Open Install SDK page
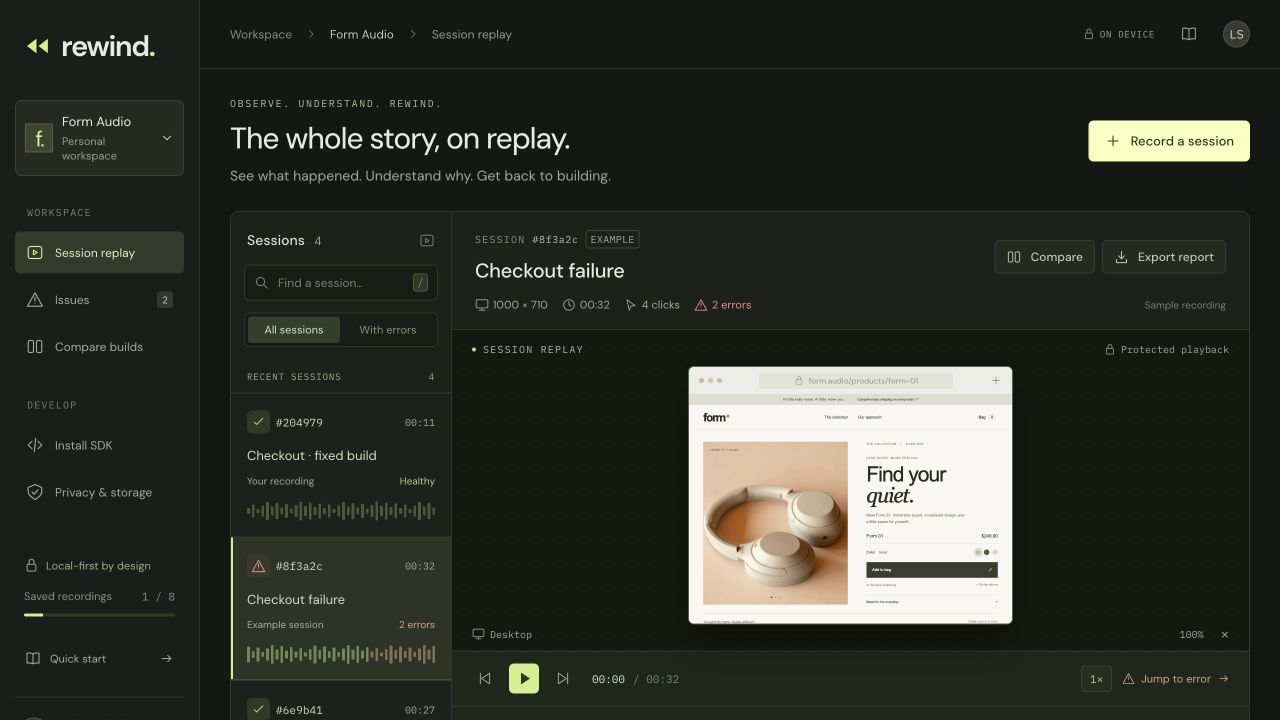 pos(99,445)
